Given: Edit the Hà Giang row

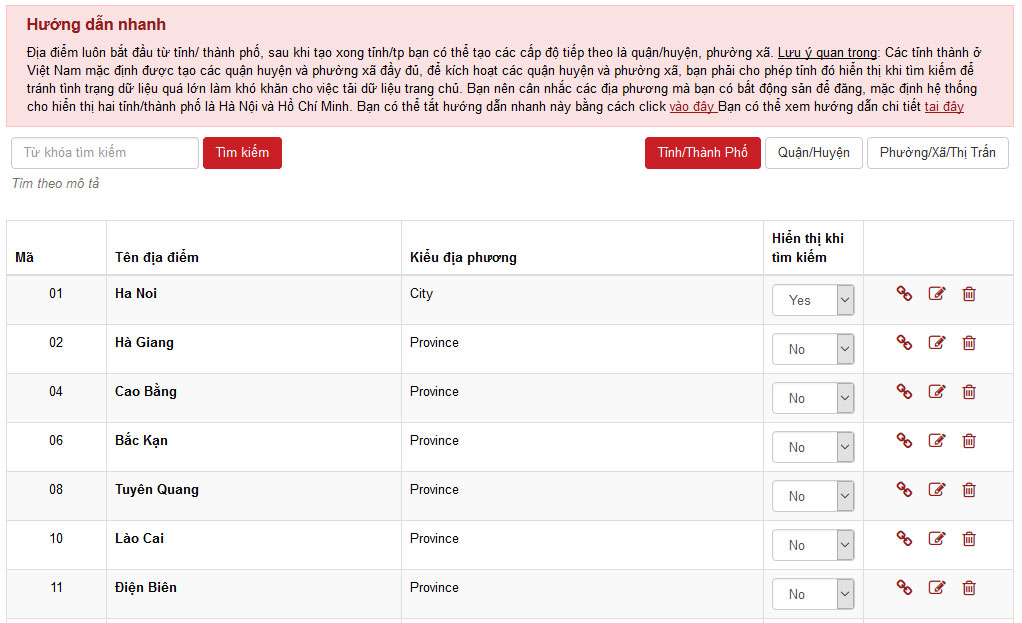Looking at the screenshot, I should 937,343.
